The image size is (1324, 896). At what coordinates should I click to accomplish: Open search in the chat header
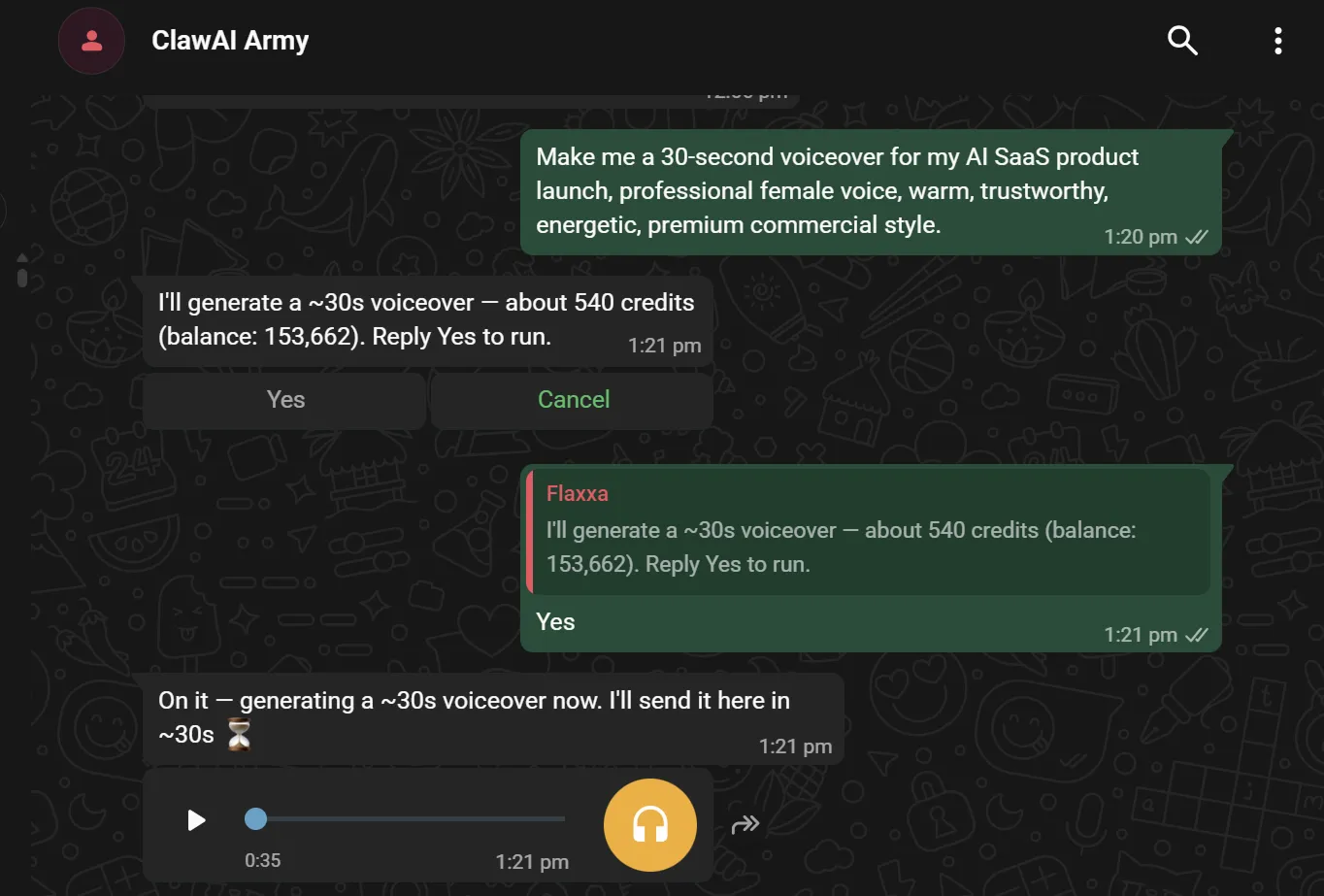[x=1181, y=41]
